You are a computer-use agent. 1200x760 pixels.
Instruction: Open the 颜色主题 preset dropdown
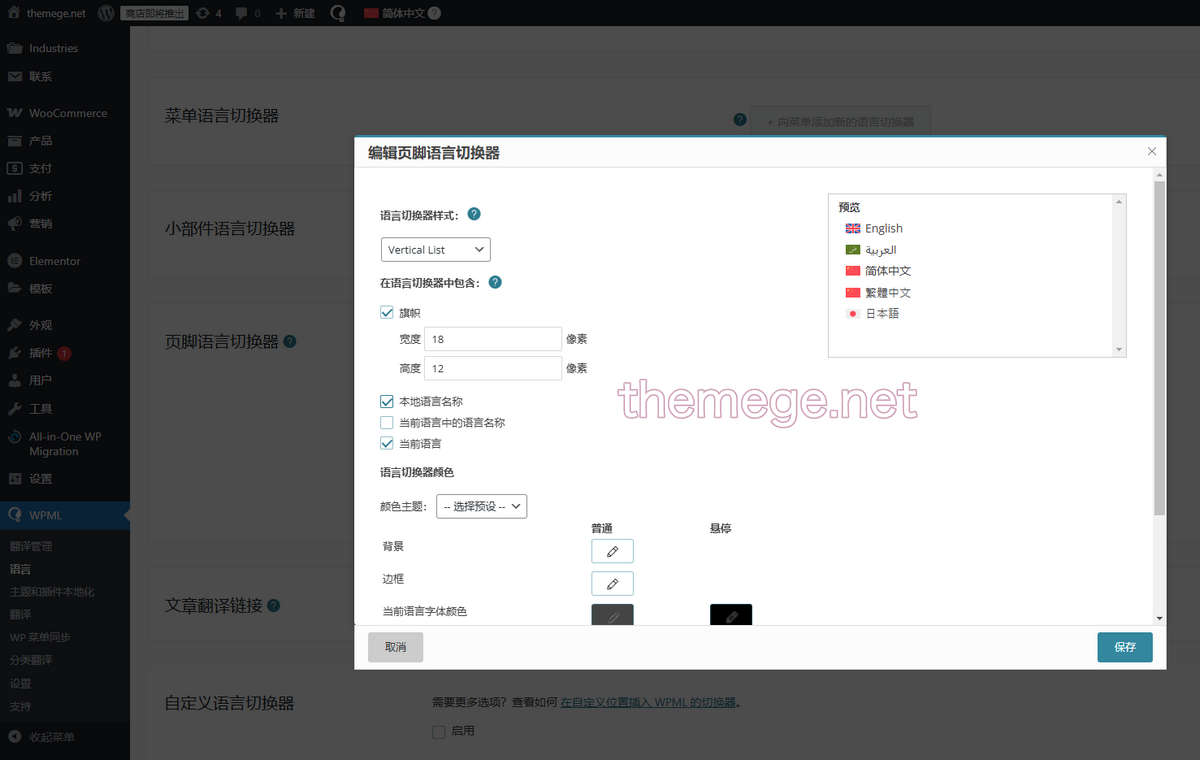(x=481, y=506)
